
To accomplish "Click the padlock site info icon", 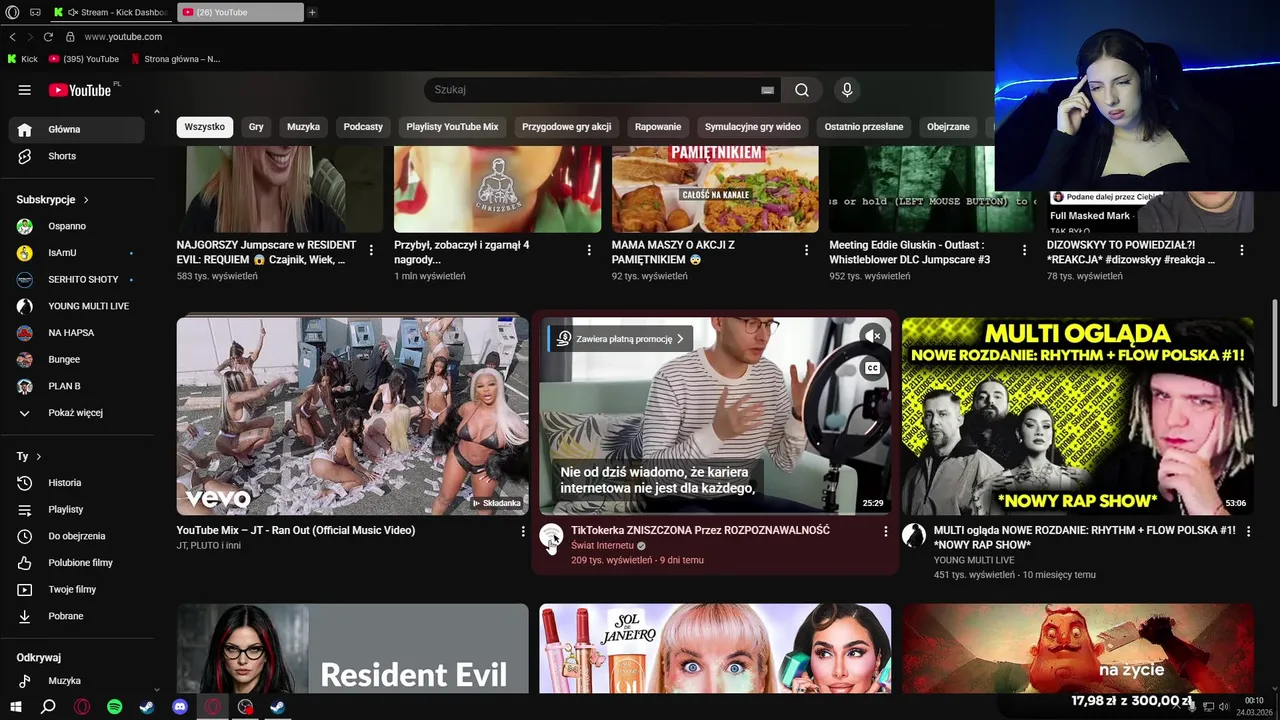I will click(70, 37).
